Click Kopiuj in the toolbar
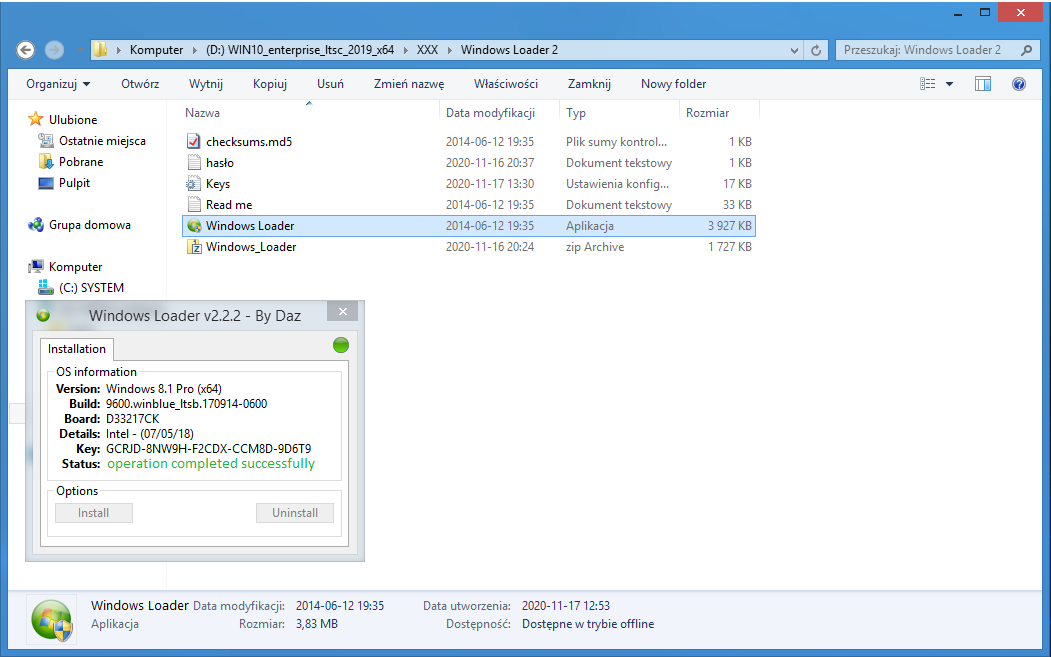1051x657 pixels. tap(270, 84)
